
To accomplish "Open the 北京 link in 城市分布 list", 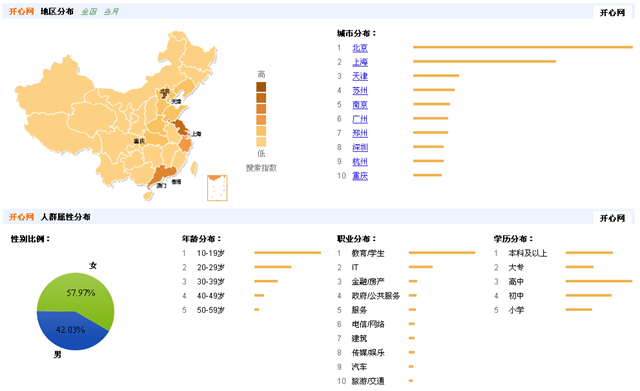I will pos(360,48).
